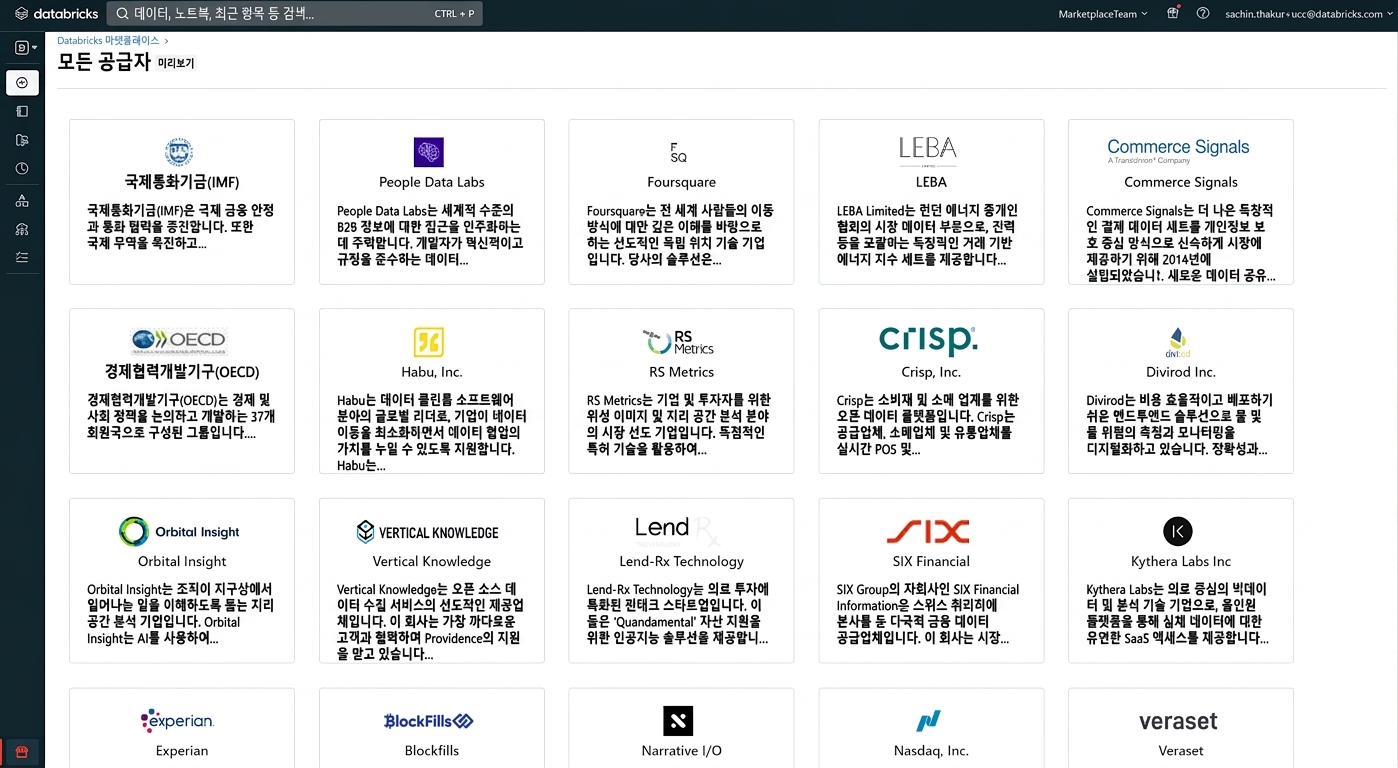Click the yellow Habu logo
Image resolution: width=1398 pixels, height=768 pixels.
429,342
